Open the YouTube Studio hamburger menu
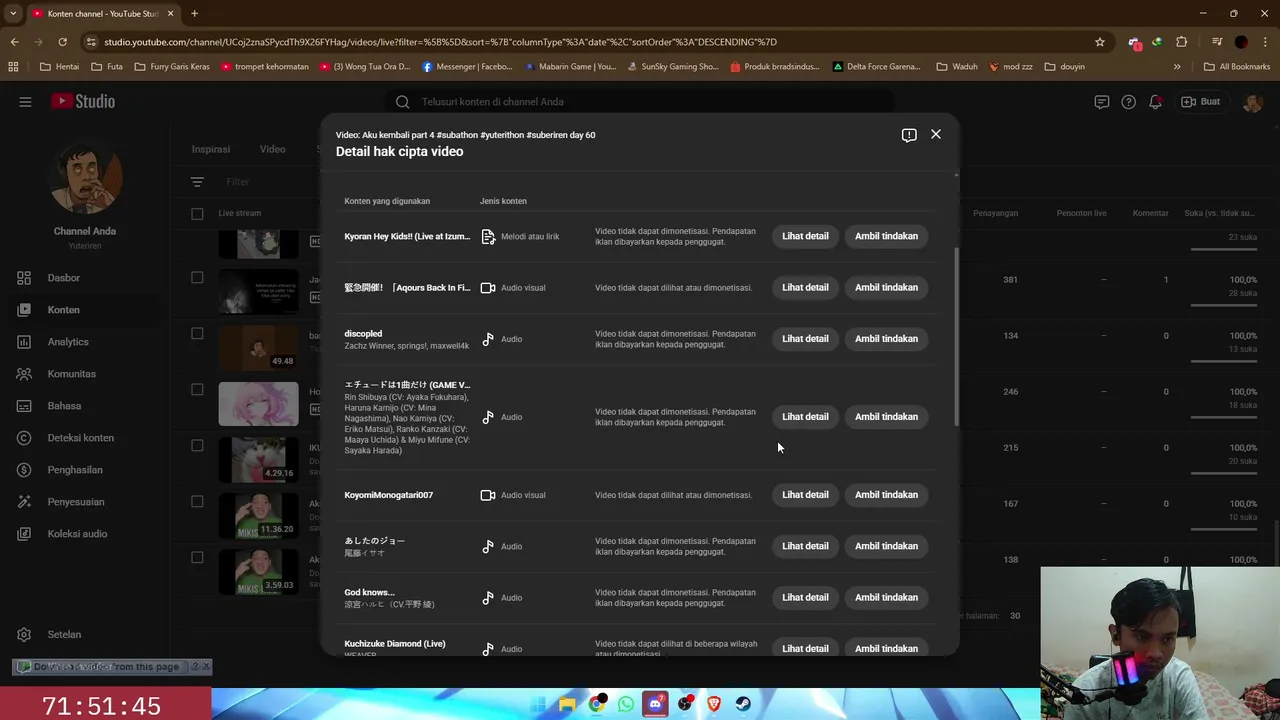 [25, 102]
